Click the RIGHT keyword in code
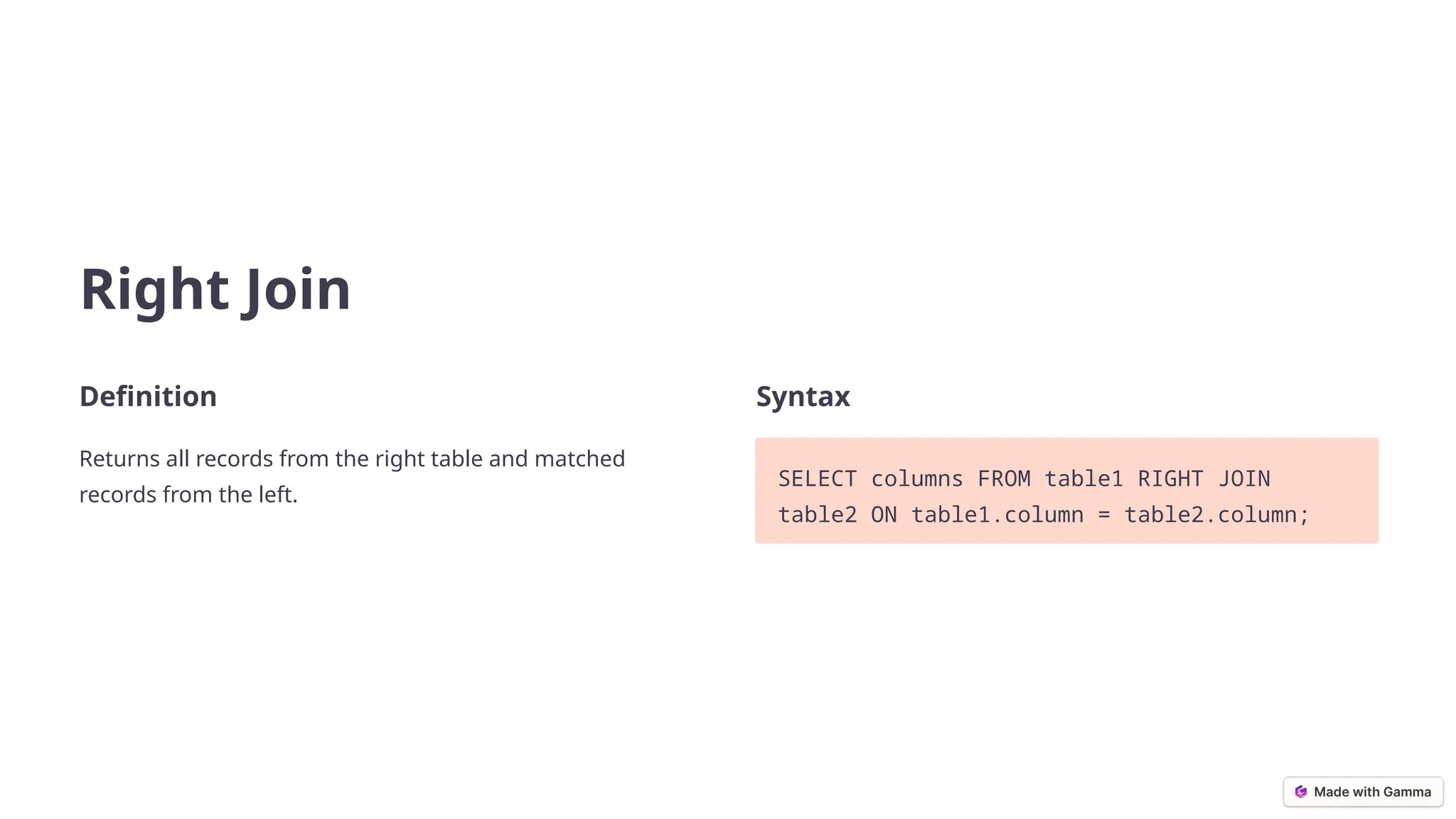Screen dimensions: 1456x819 pos(1170,478)
